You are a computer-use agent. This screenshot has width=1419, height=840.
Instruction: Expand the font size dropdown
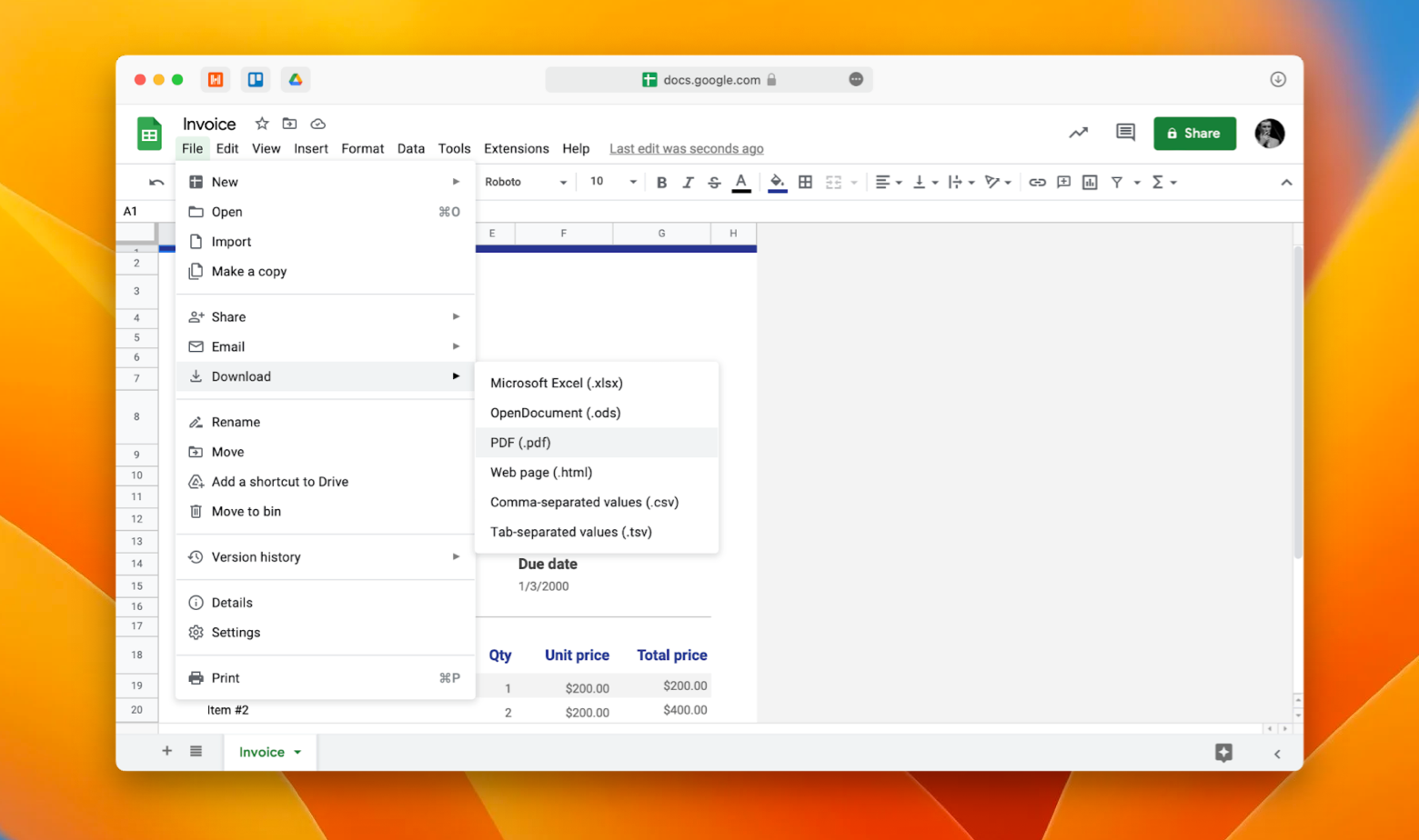point(632,182)
